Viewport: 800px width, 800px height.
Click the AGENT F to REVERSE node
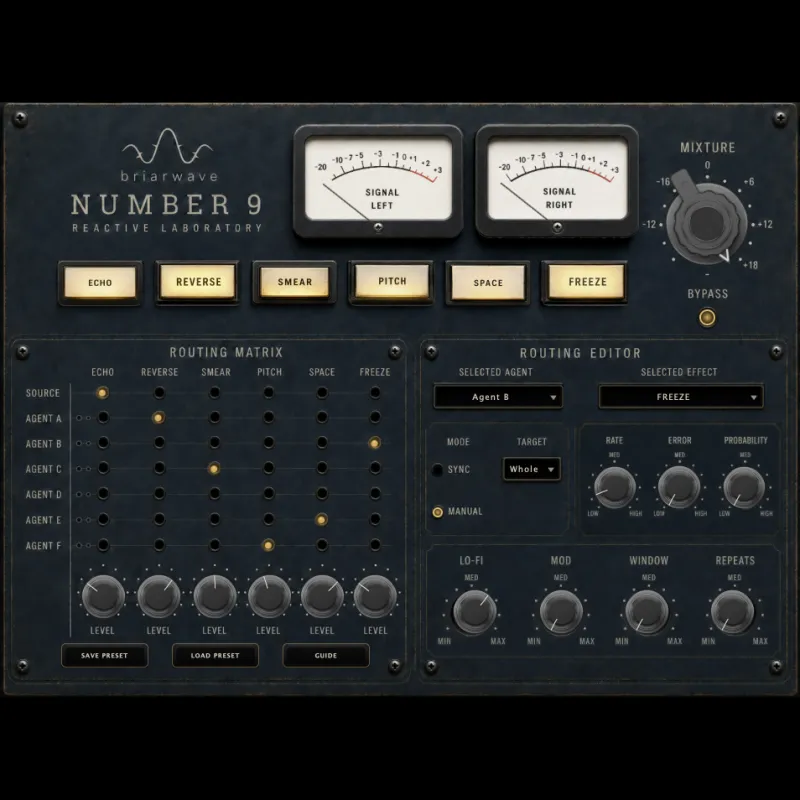pos(159,545)
